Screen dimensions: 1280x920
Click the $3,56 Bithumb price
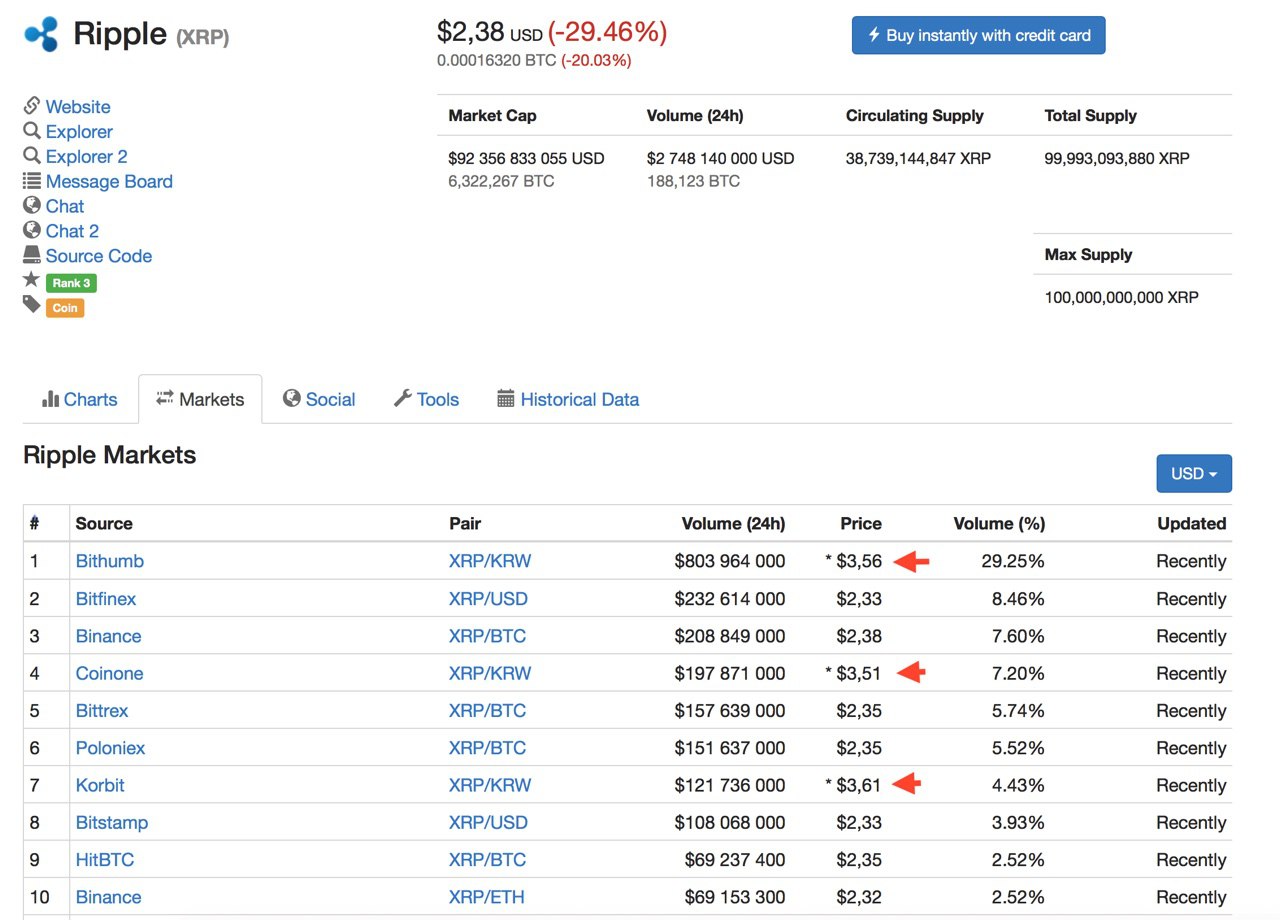coord(859,561)
